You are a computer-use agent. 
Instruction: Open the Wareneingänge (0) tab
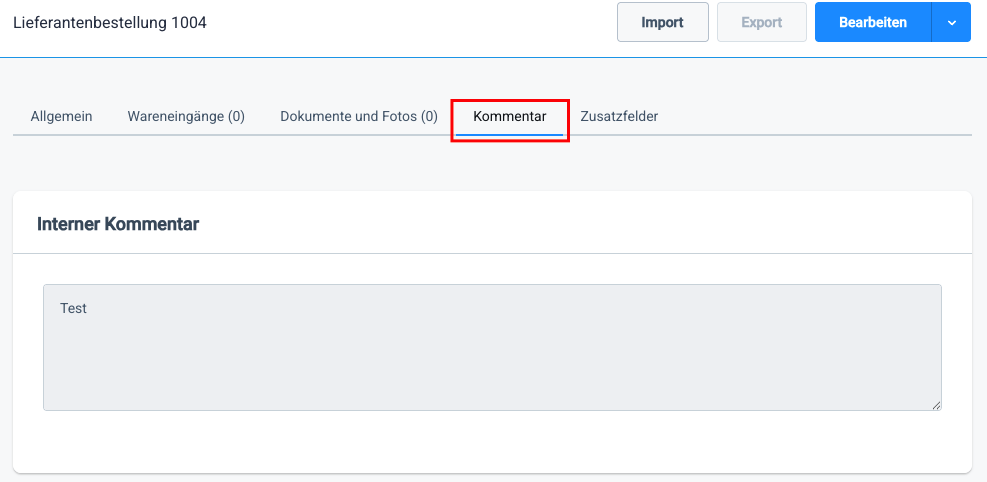click(186, 116)
